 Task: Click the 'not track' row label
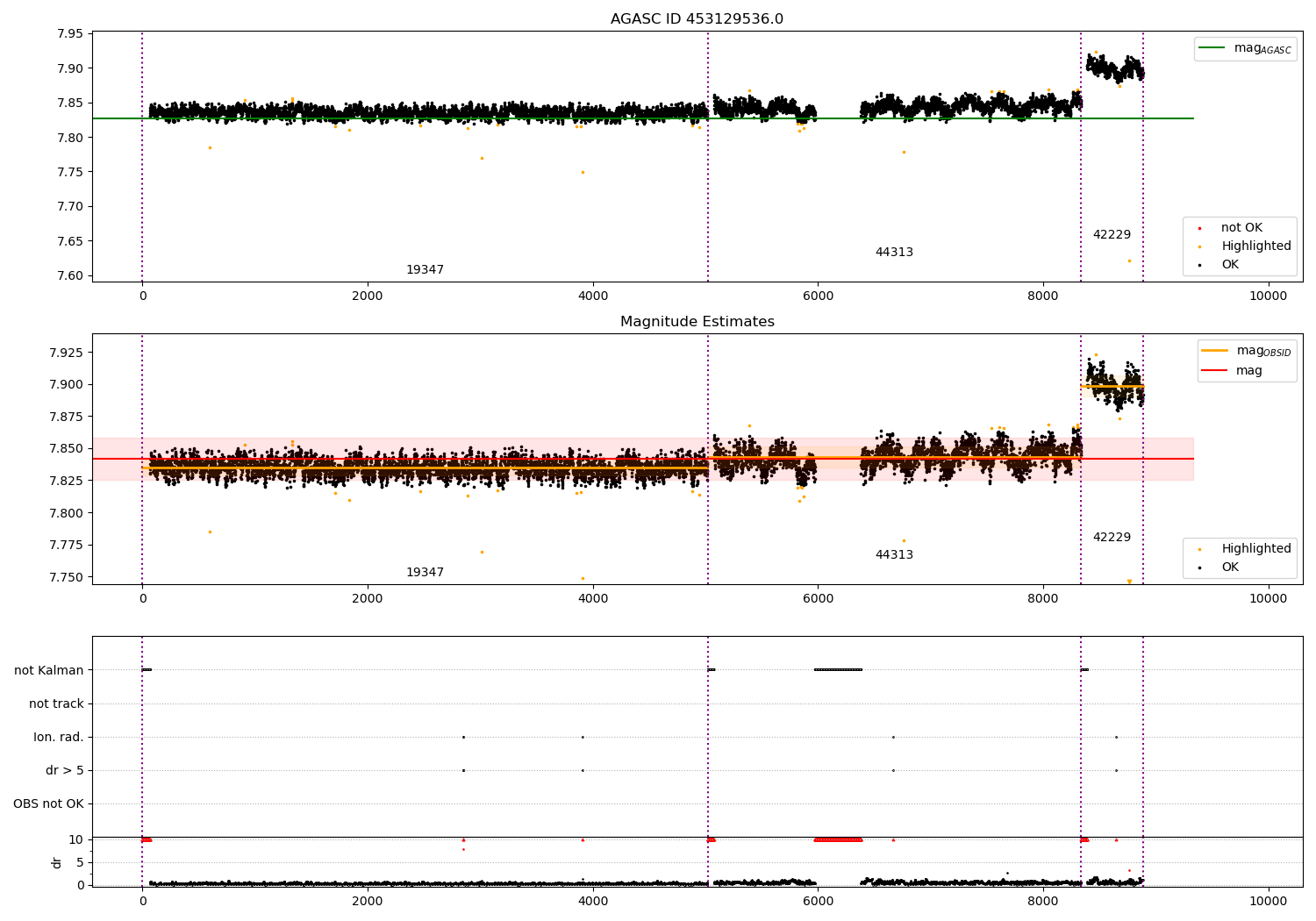point(56,704)
